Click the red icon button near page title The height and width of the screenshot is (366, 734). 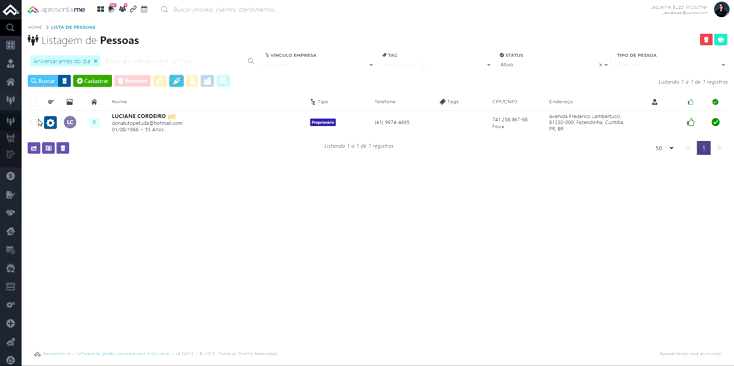[706, 40]
